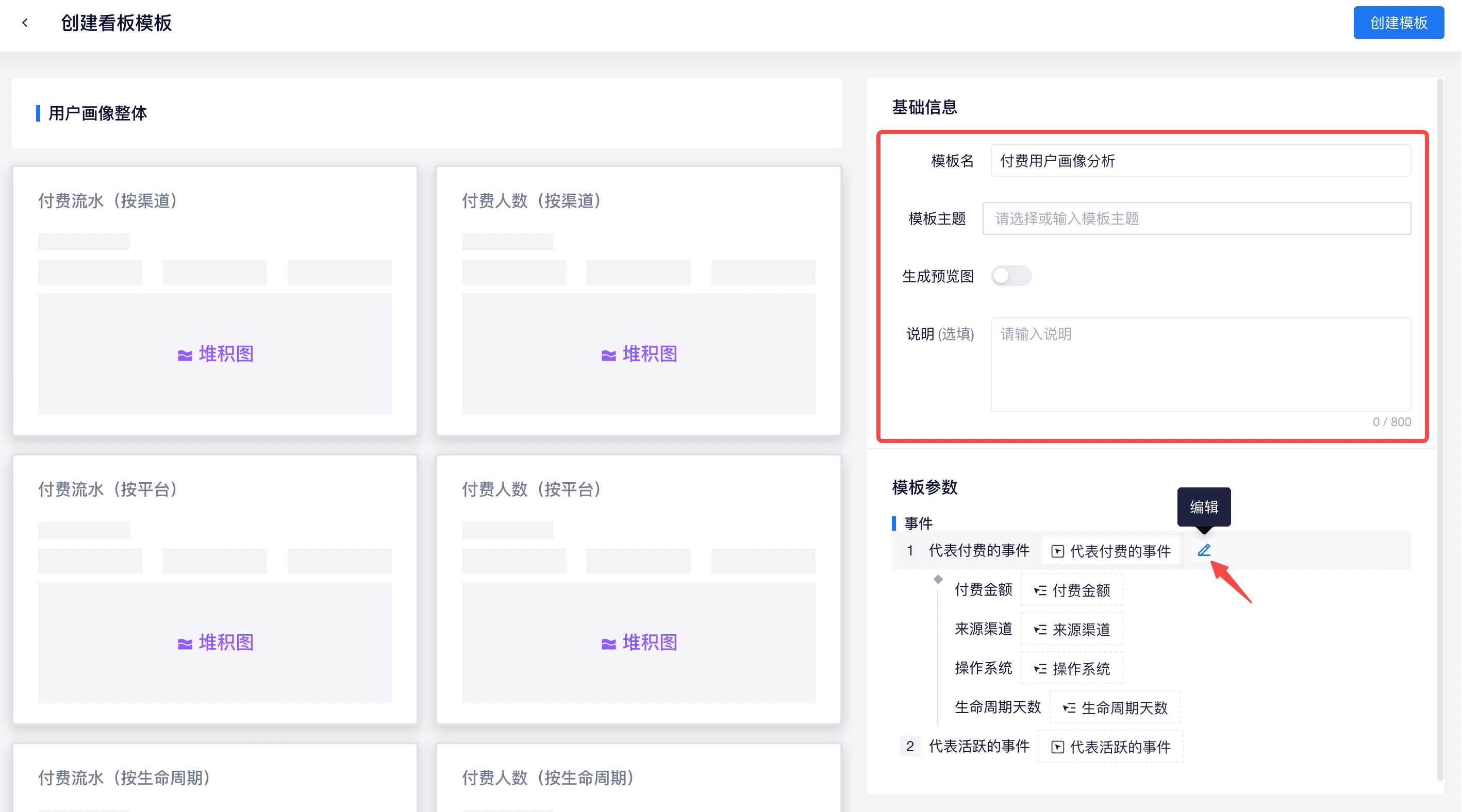Click the 事件 section label
Screen dimensions: 1462x812
tap(918, 523)
